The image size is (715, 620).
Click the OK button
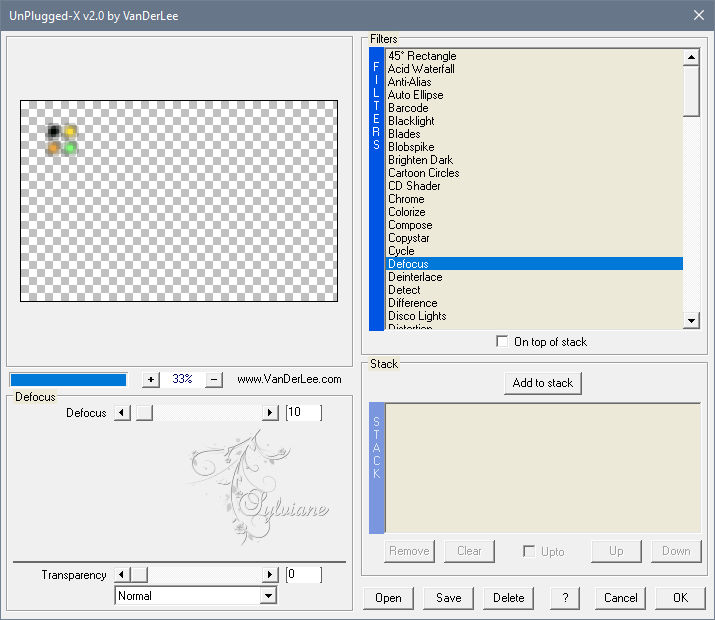[x=680, y=598]
